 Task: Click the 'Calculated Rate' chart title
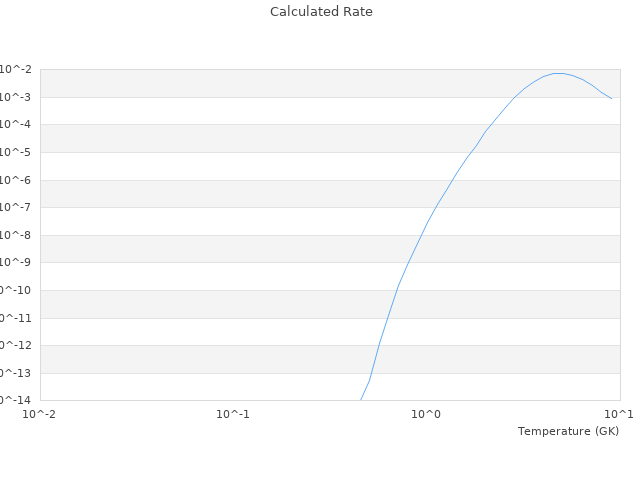pyautogui.click(x=321, y=12)
